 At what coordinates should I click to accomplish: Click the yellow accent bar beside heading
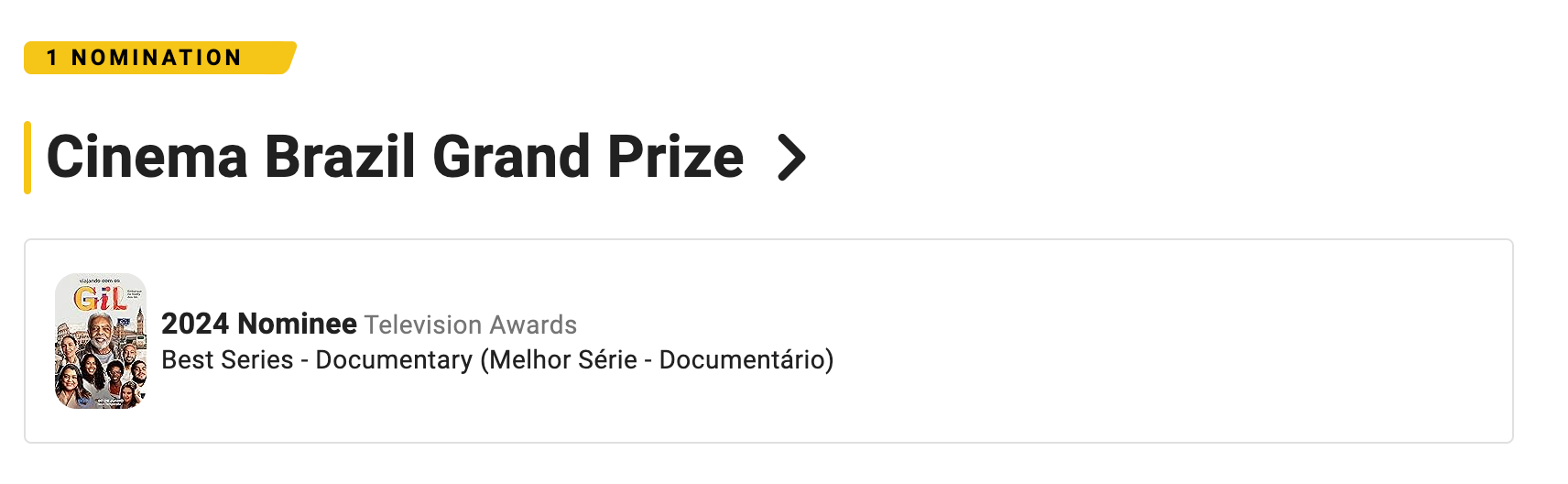pyautogui.click(x=27, y=158)
